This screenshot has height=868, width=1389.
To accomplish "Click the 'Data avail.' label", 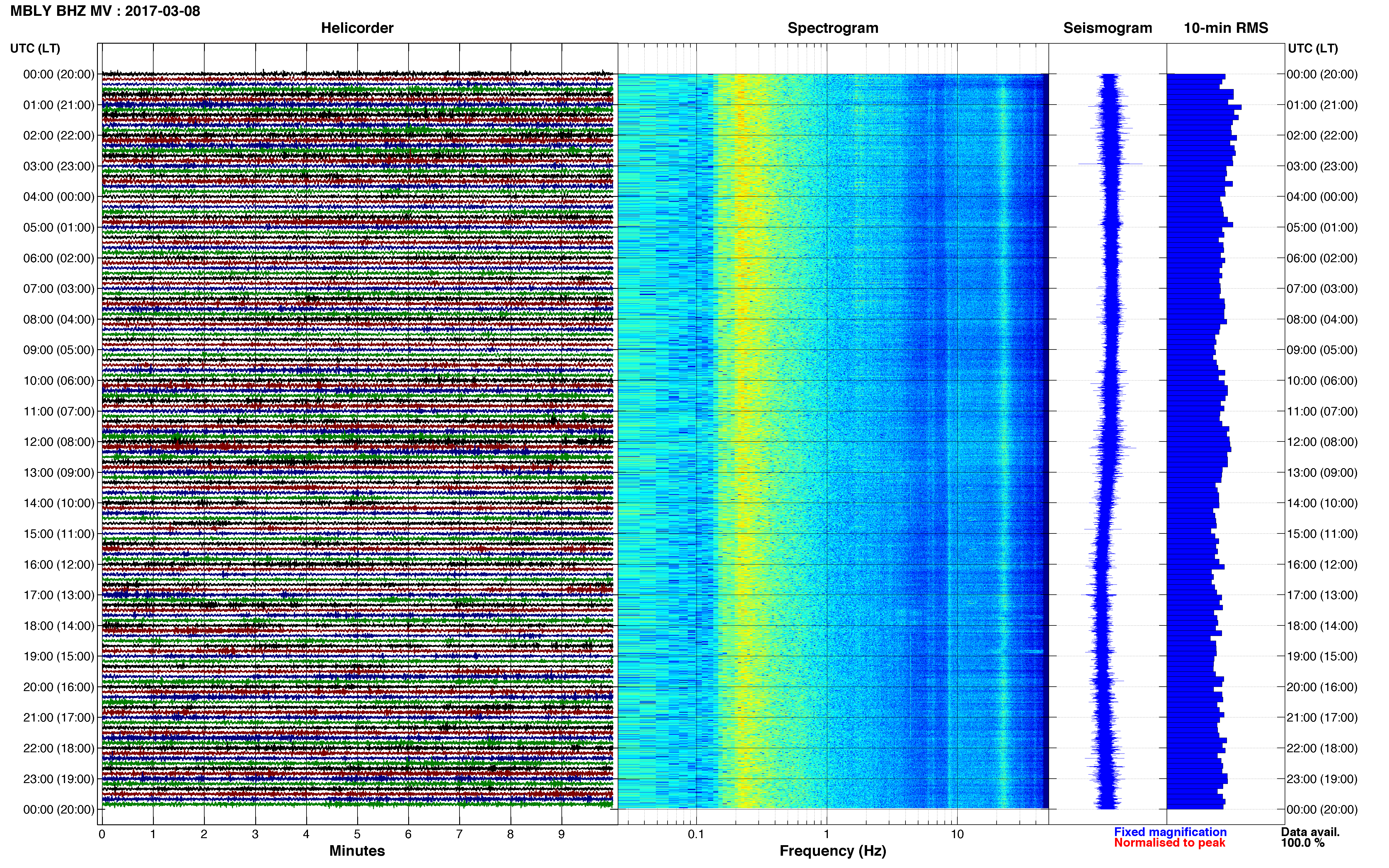I will pyautogui.click(x=1310, y=832).
